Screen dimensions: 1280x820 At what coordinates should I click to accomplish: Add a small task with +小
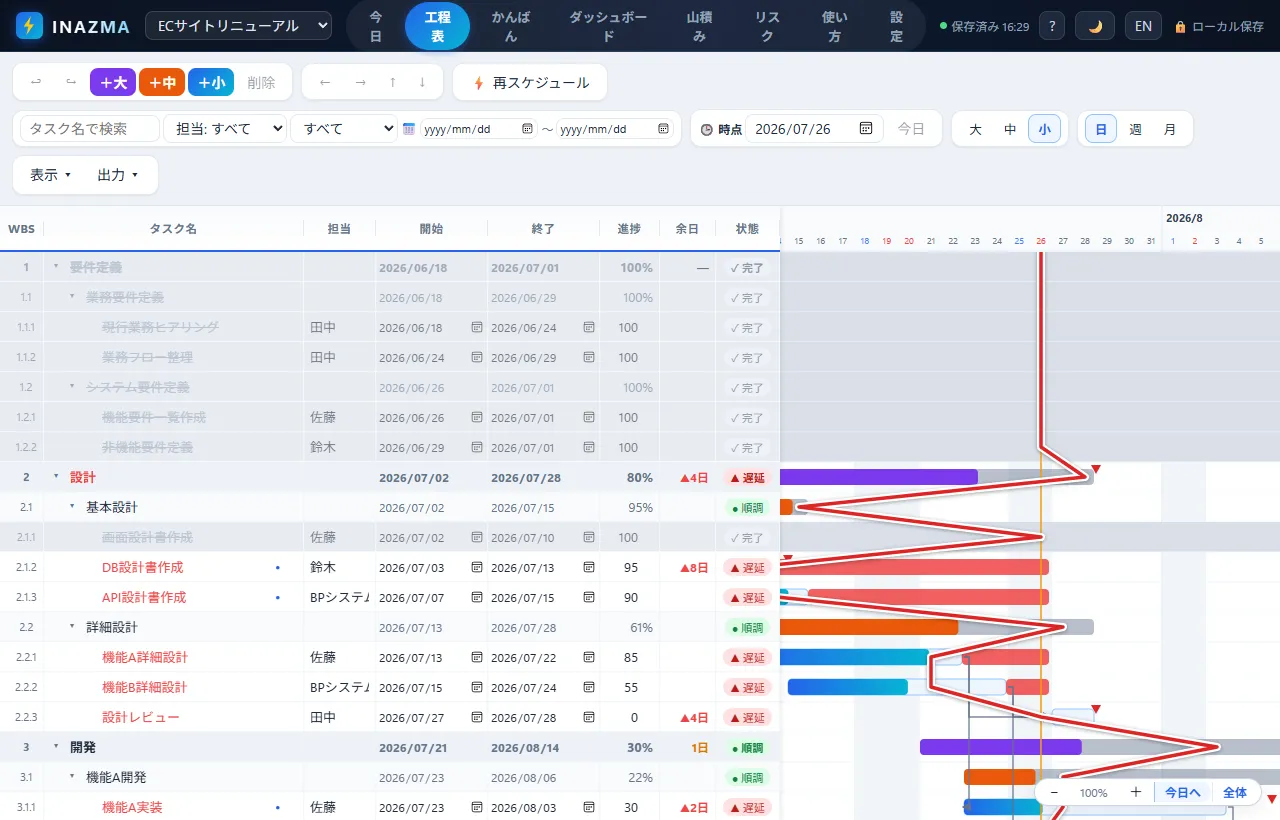[x=211, y=83]
